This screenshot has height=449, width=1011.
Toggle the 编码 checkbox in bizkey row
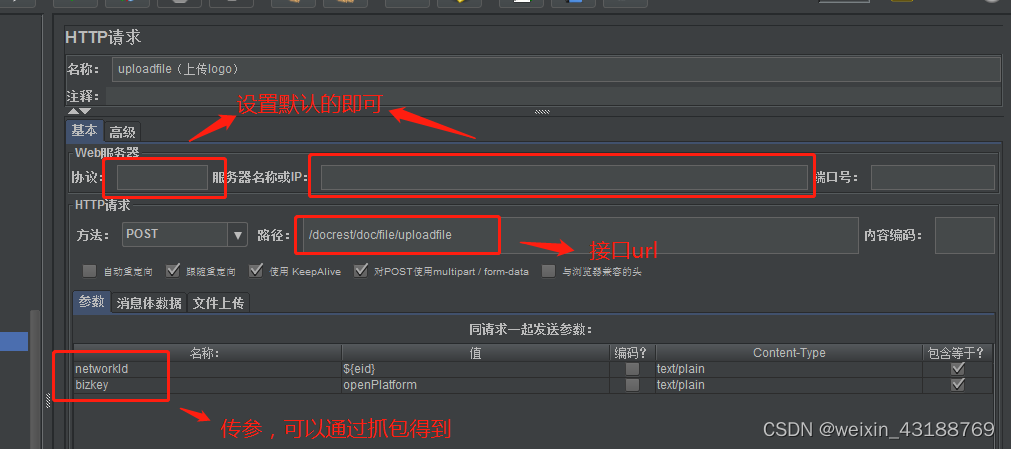click(x=633, y=385)
